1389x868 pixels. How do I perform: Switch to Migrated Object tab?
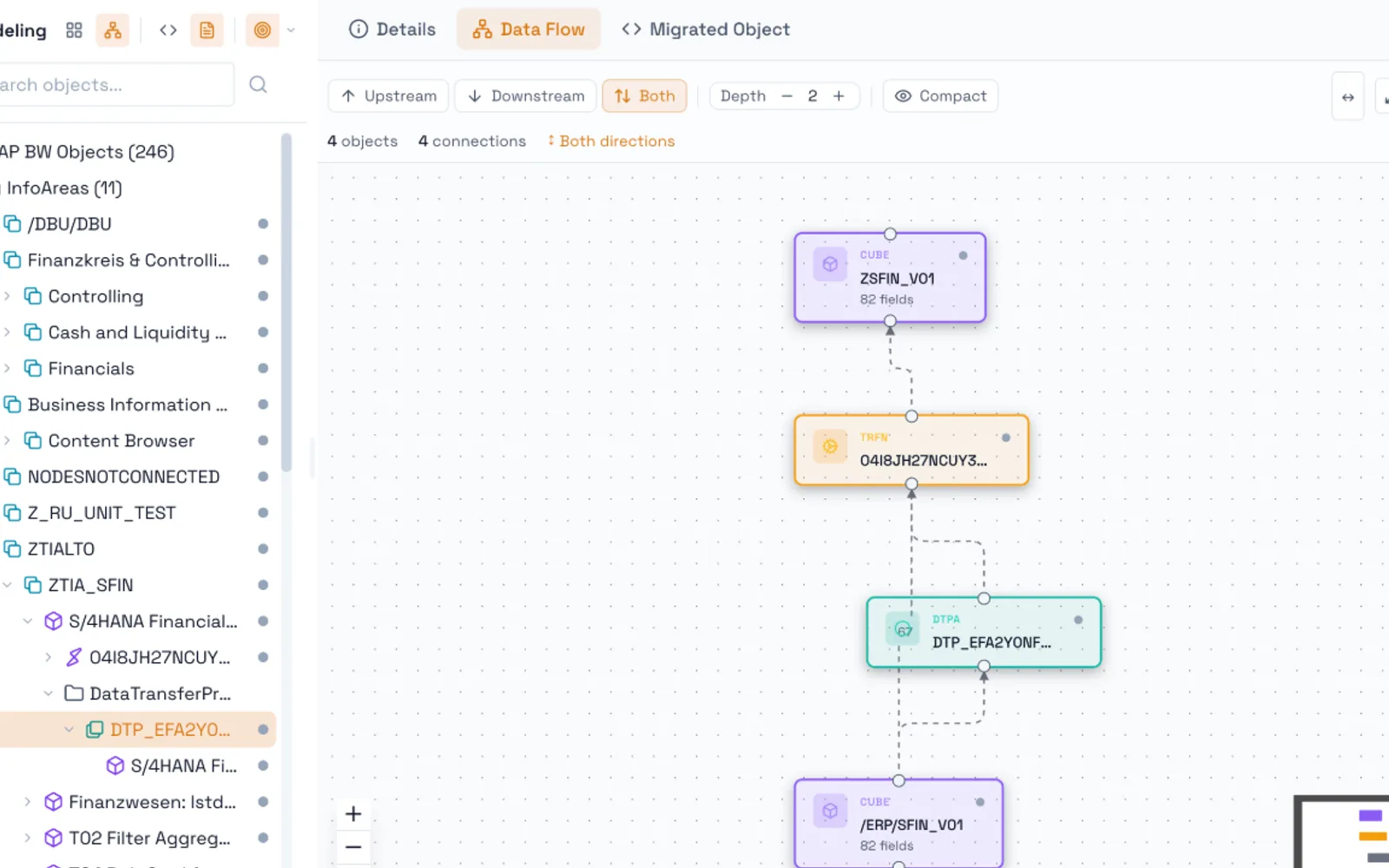coord(706,30)
